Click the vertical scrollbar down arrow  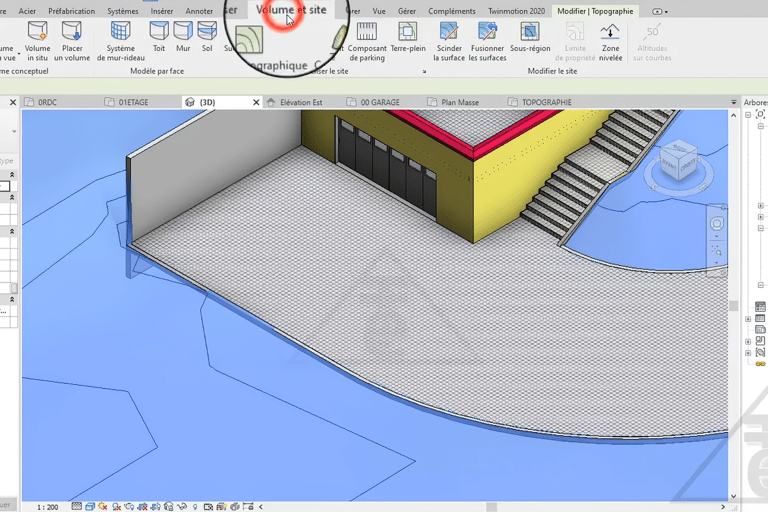point(733,496)
